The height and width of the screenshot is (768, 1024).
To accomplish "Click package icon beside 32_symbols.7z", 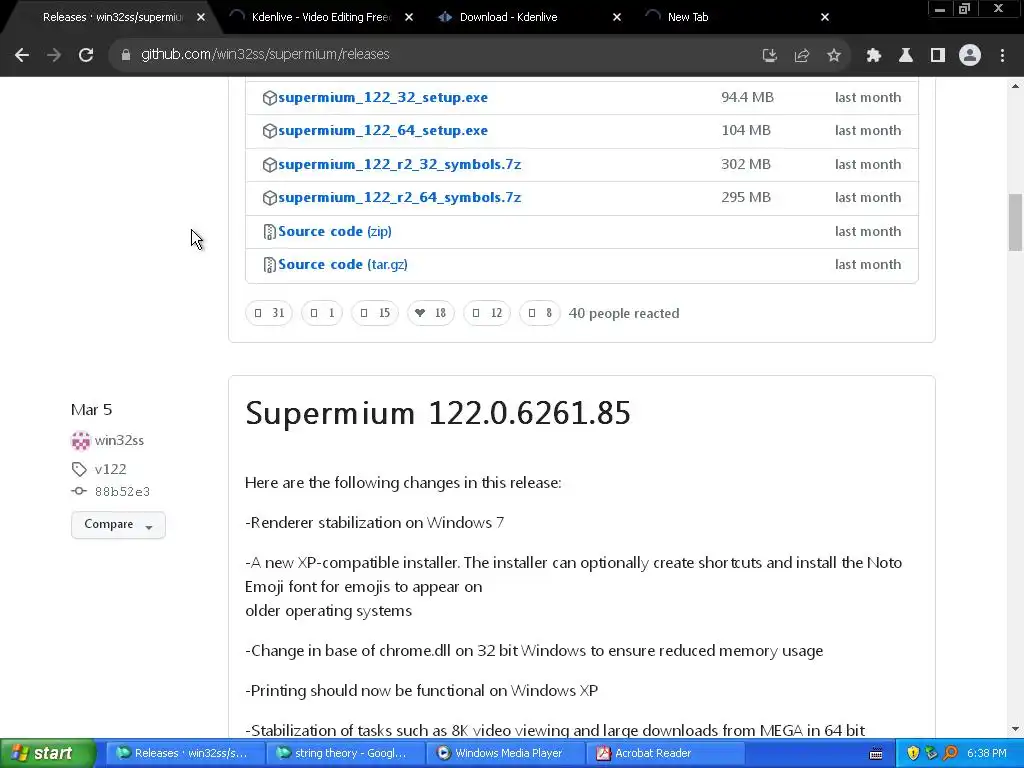I will click(x=269, y=165).
